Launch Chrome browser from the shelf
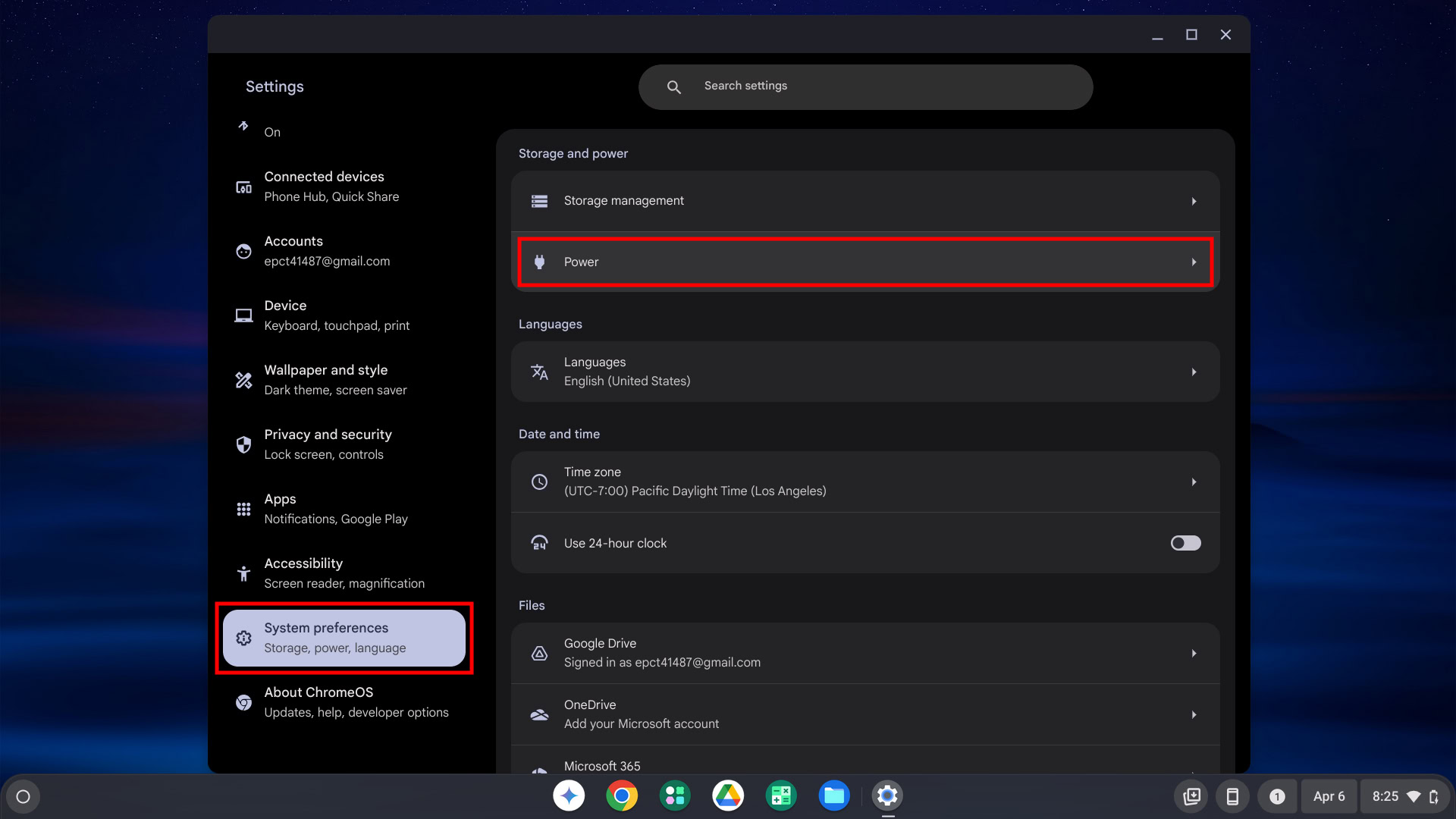The height and width of the screenshot is (819, 1456). (622, 795)
